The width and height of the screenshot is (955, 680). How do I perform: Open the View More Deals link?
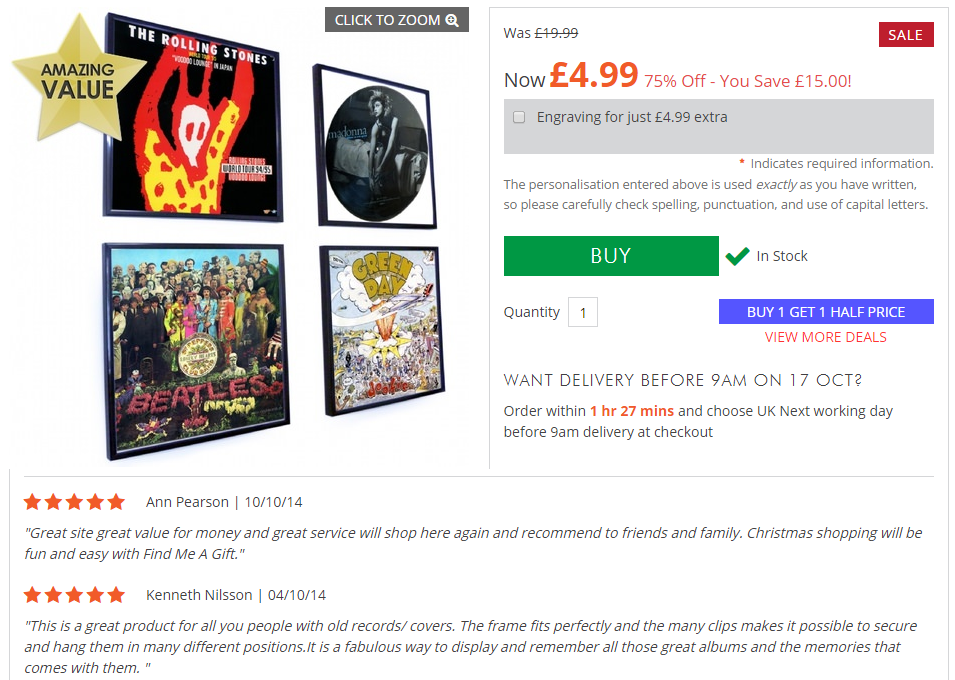(826, 337)
